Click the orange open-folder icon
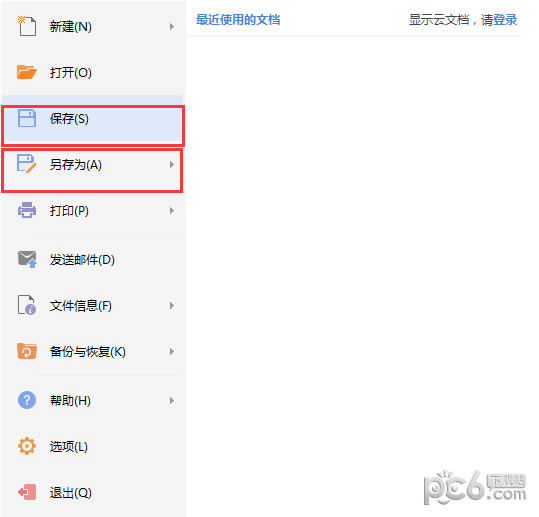The height and width of the screenshot is (517, 539). pyautogui.click(x=27, y=72)
